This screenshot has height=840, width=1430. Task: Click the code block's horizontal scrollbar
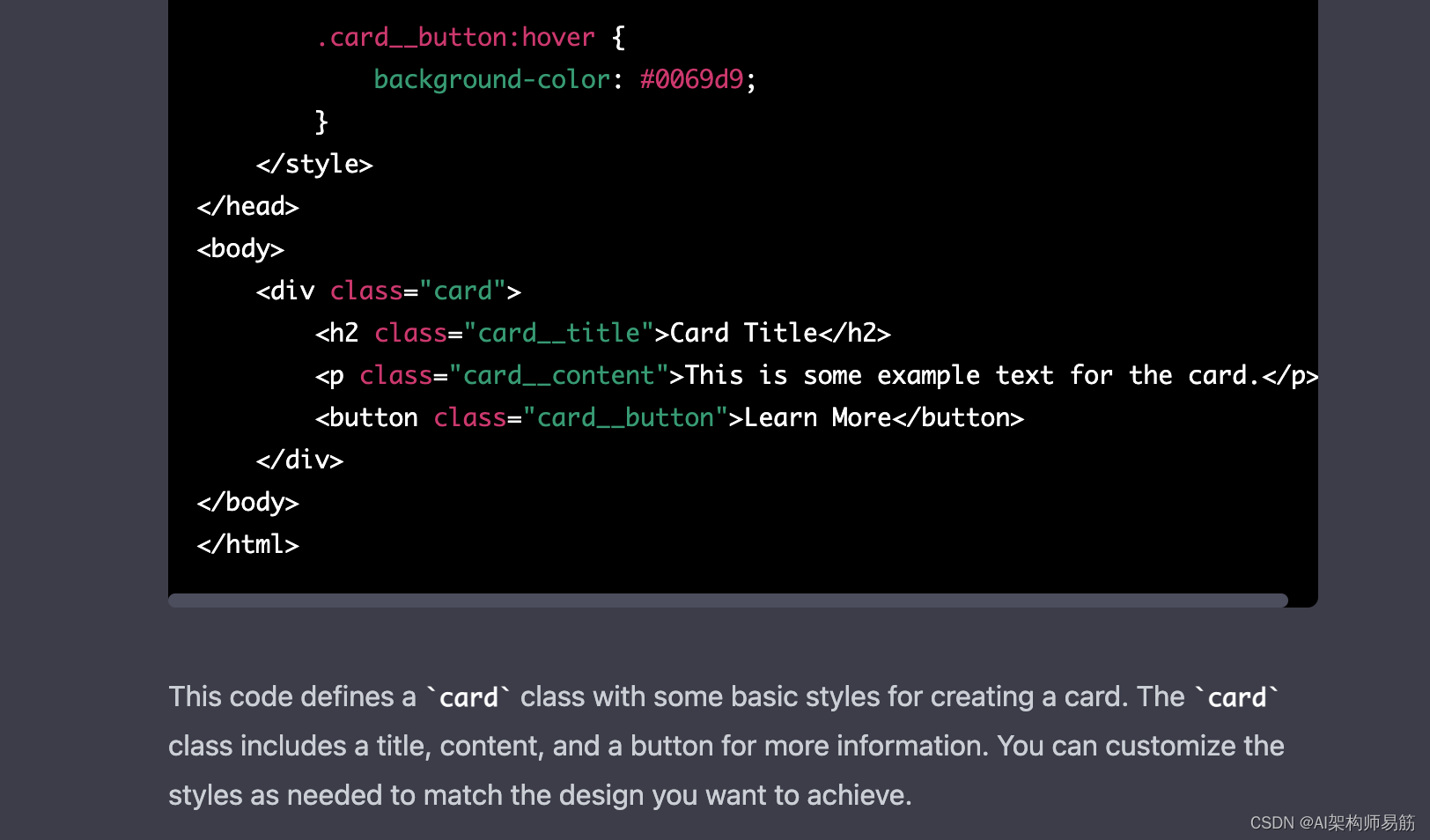click(x=727, y=601)
